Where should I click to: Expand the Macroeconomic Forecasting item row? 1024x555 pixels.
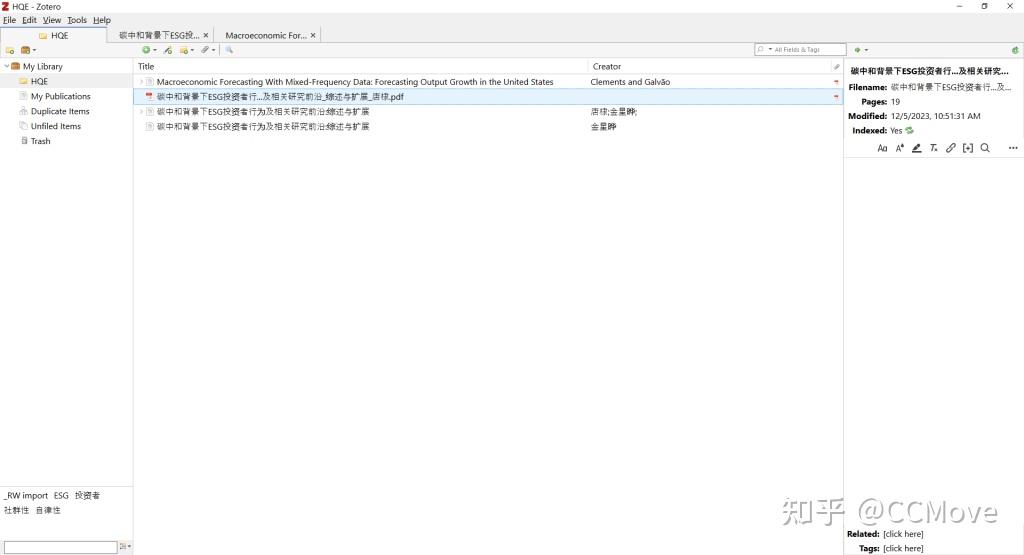pos(141,82)
